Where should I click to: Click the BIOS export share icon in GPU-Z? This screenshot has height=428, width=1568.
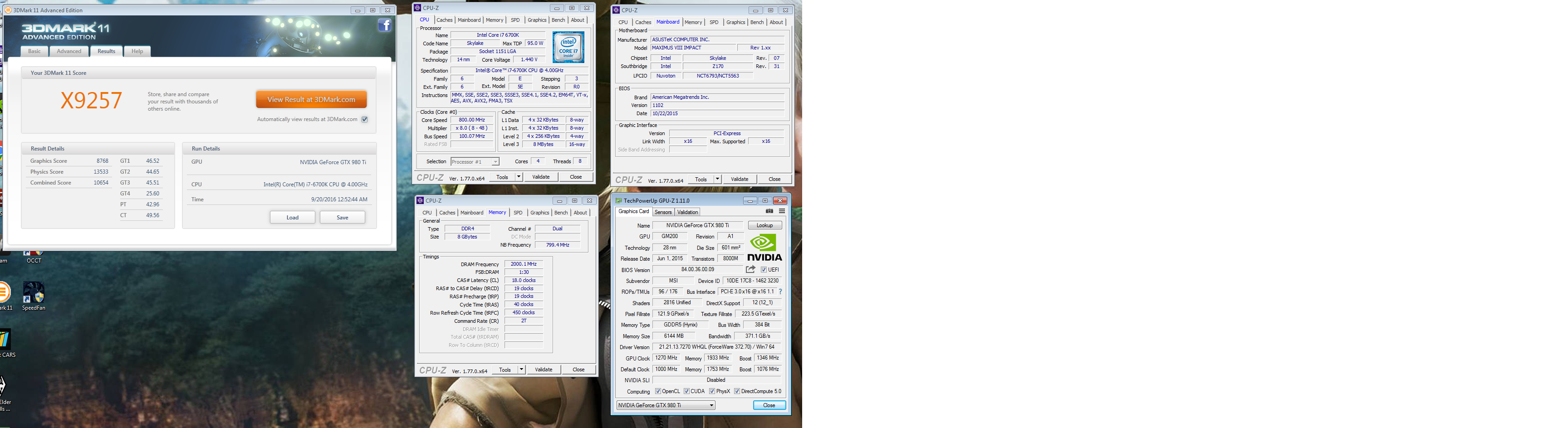(750, 269)
